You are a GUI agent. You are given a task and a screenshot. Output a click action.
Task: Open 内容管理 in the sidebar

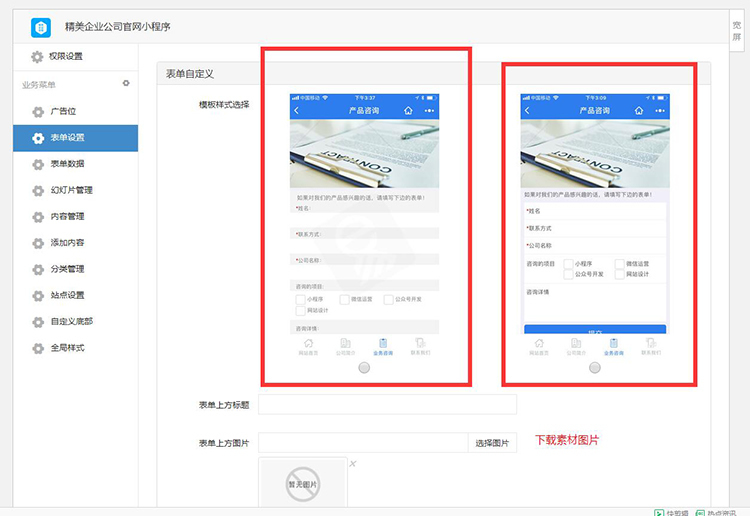(x=67, y=216)
